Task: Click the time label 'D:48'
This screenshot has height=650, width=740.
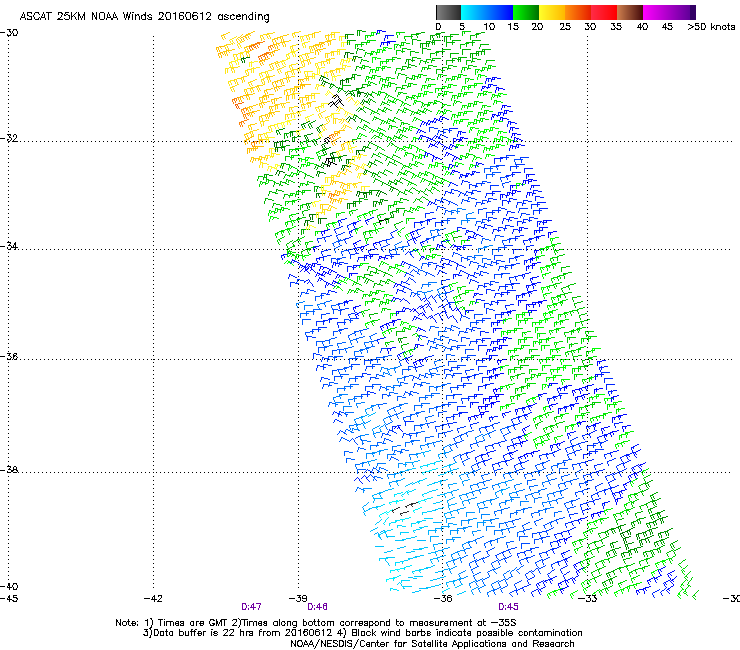Action: pos(317,607)
